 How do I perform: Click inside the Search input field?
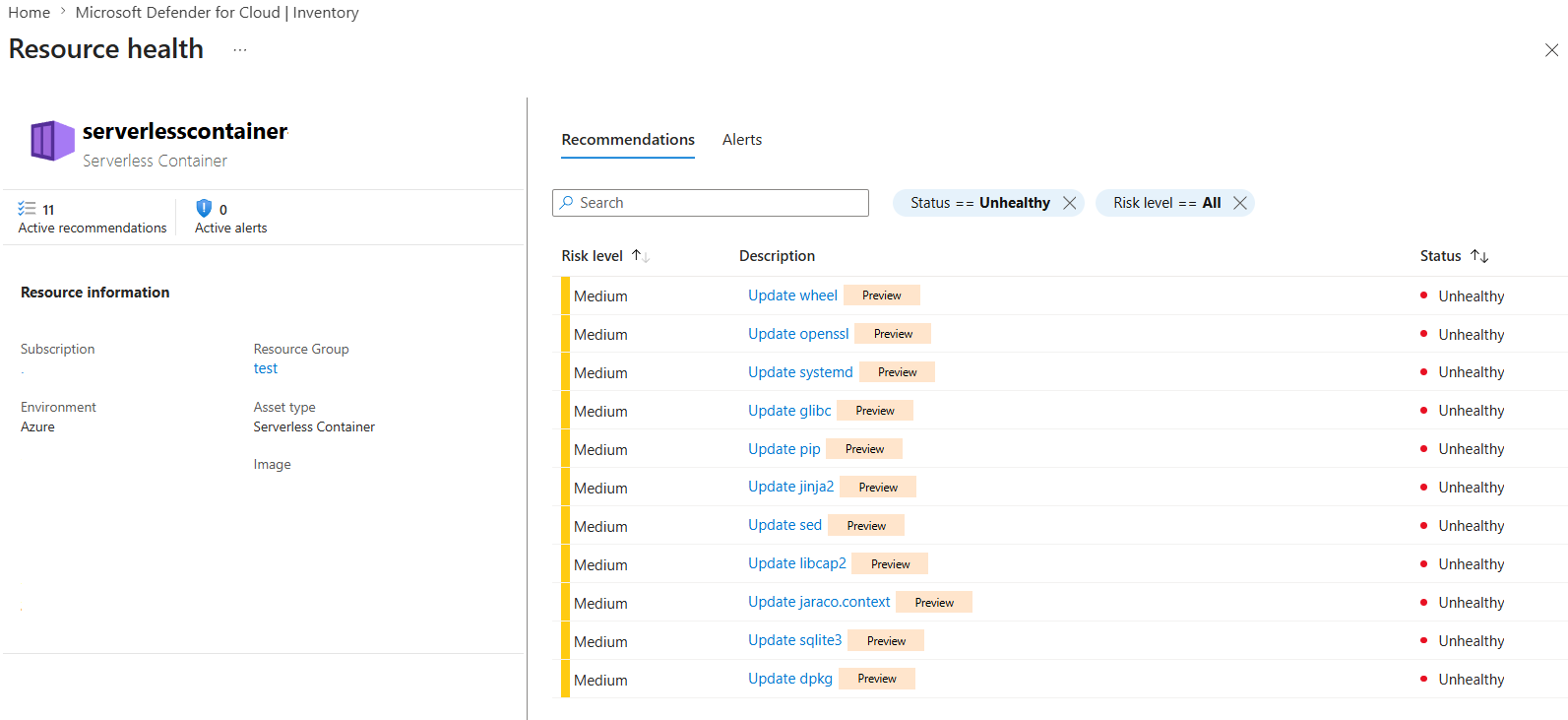point(711,203)
